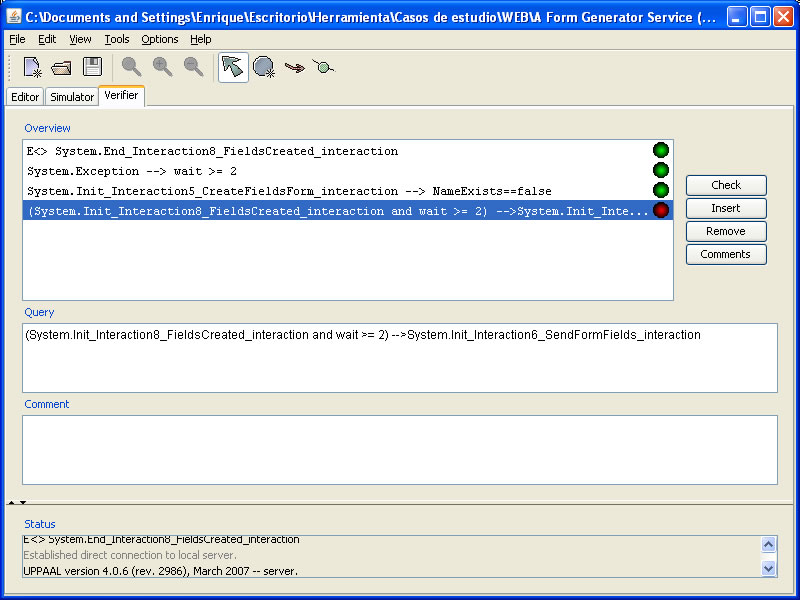
Task: Pick the Add Location tool
Action: [264, 67]
